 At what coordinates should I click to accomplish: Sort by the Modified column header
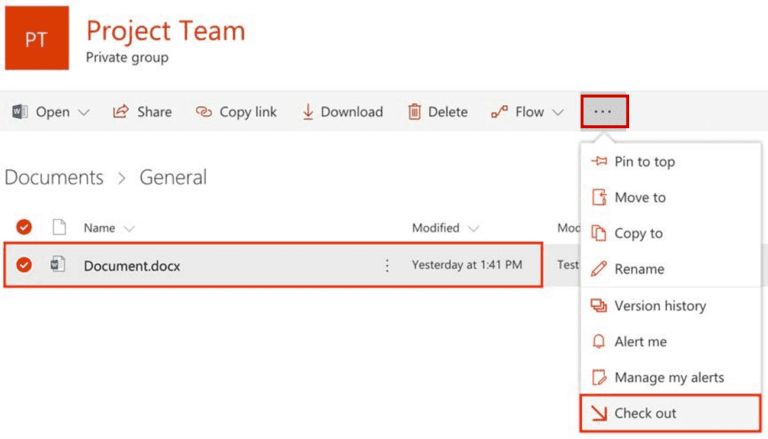pyautogui.click(x=435, y=228)
